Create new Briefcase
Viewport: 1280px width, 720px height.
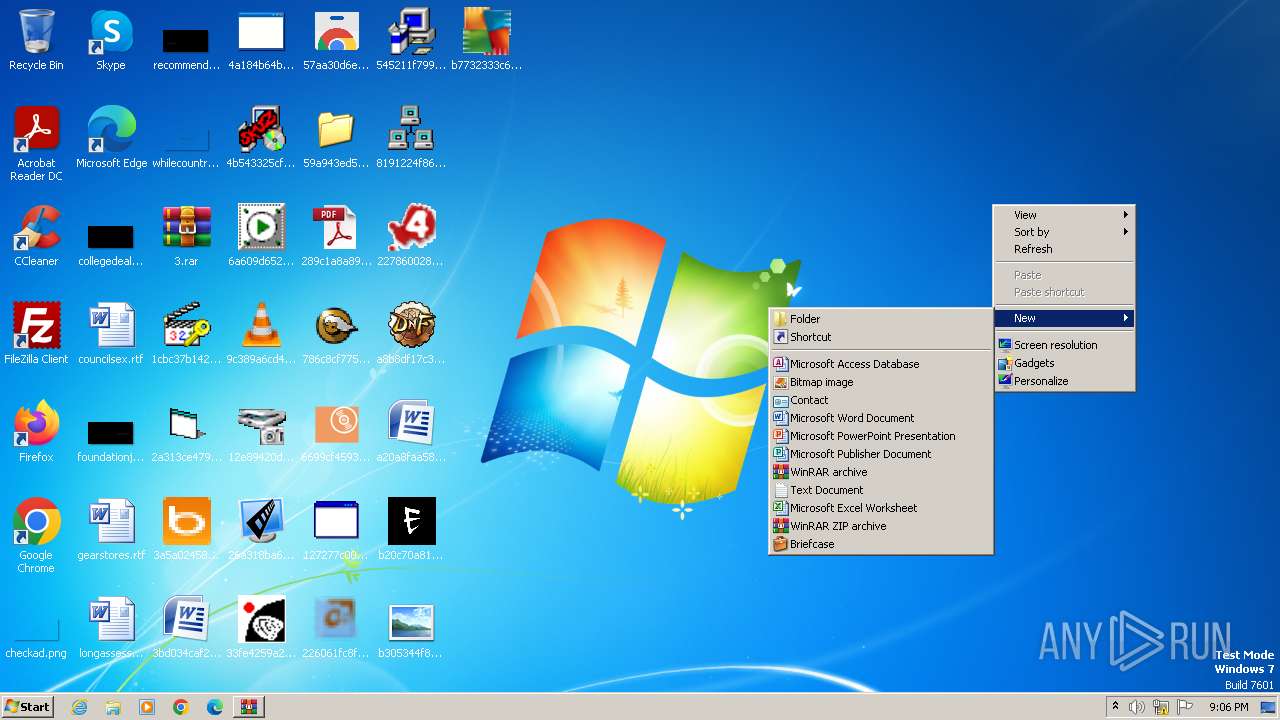pos(880,544)
